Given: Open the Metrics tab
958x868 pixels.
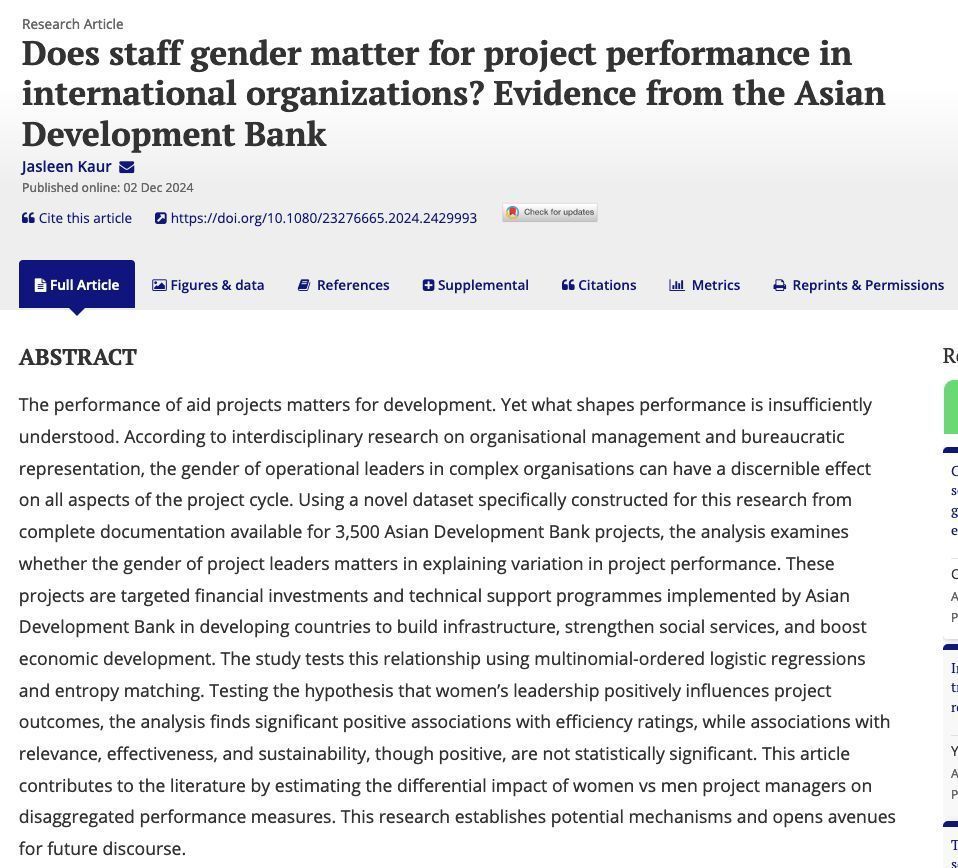Looking at the screenshot, I should click(x=704, y=285).
